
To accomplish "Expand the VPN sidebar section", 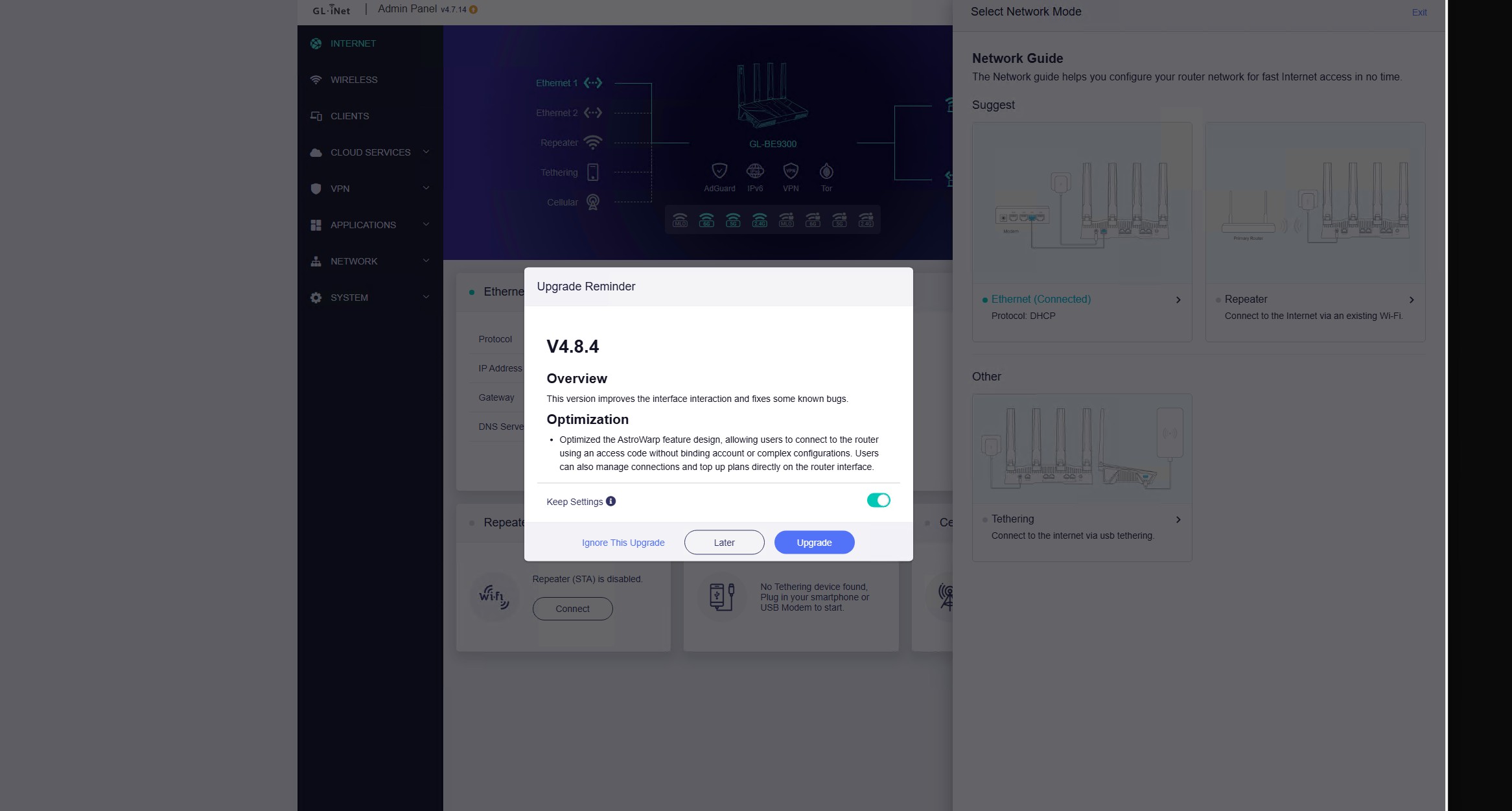I will point(370,189).
